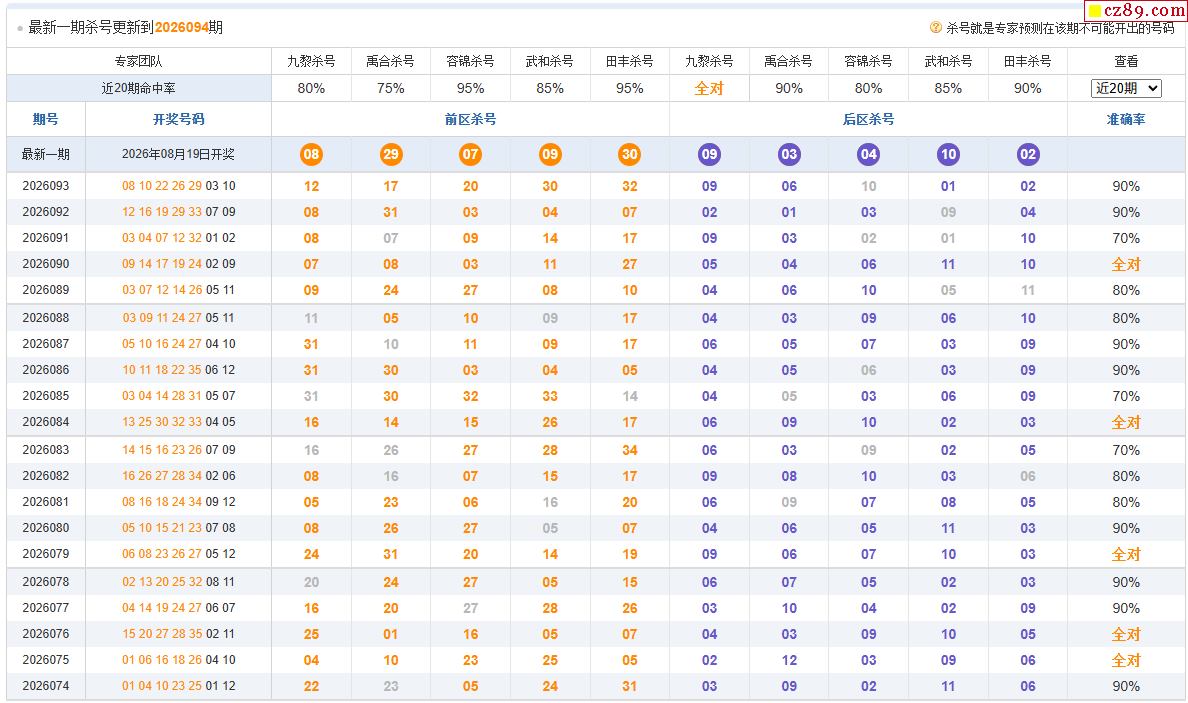Select the 准确率 column header

pyautogui.click(x=1126, y=119)
